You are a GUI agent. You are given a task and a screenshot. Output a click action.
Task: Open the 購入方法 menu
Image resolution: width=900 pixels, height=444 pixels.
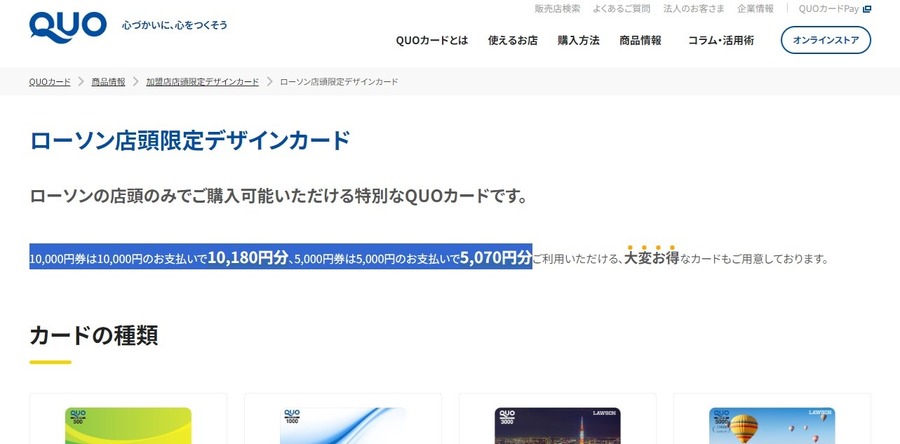[579, 40]
